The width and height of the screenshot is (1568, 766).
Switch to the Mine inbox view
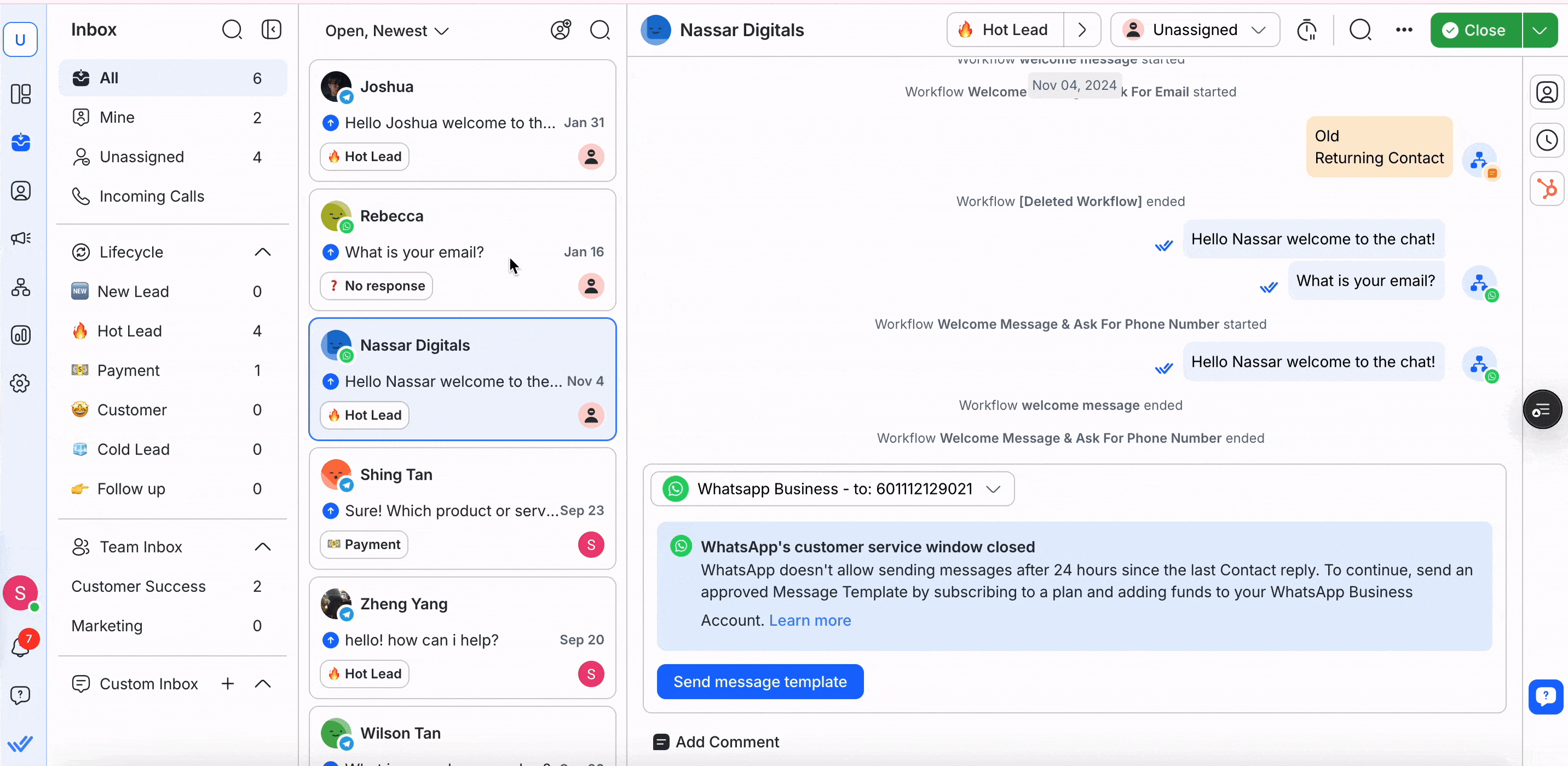(x=117, y=117)
